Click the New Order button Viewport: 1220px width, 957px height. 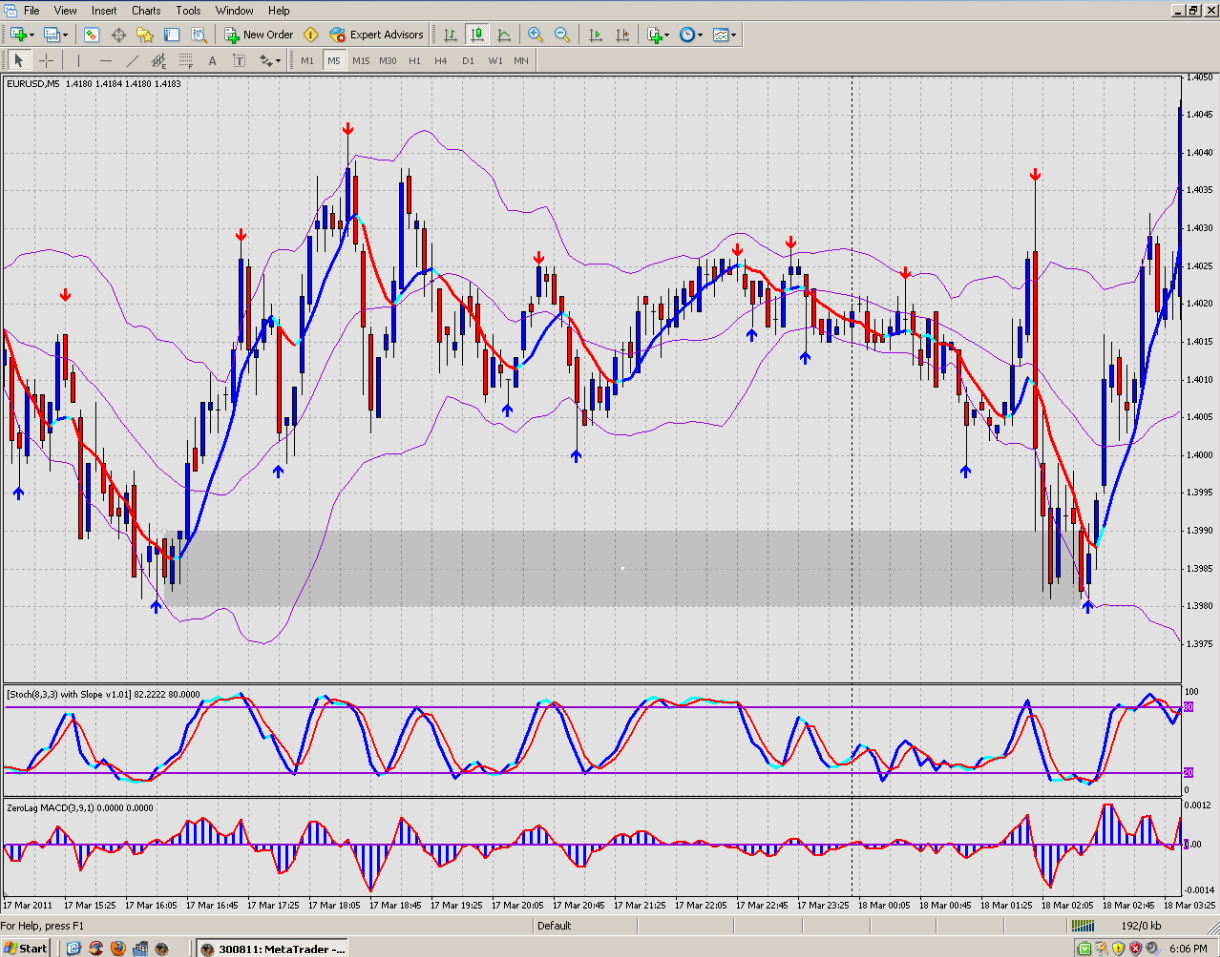tap(259, 34)
